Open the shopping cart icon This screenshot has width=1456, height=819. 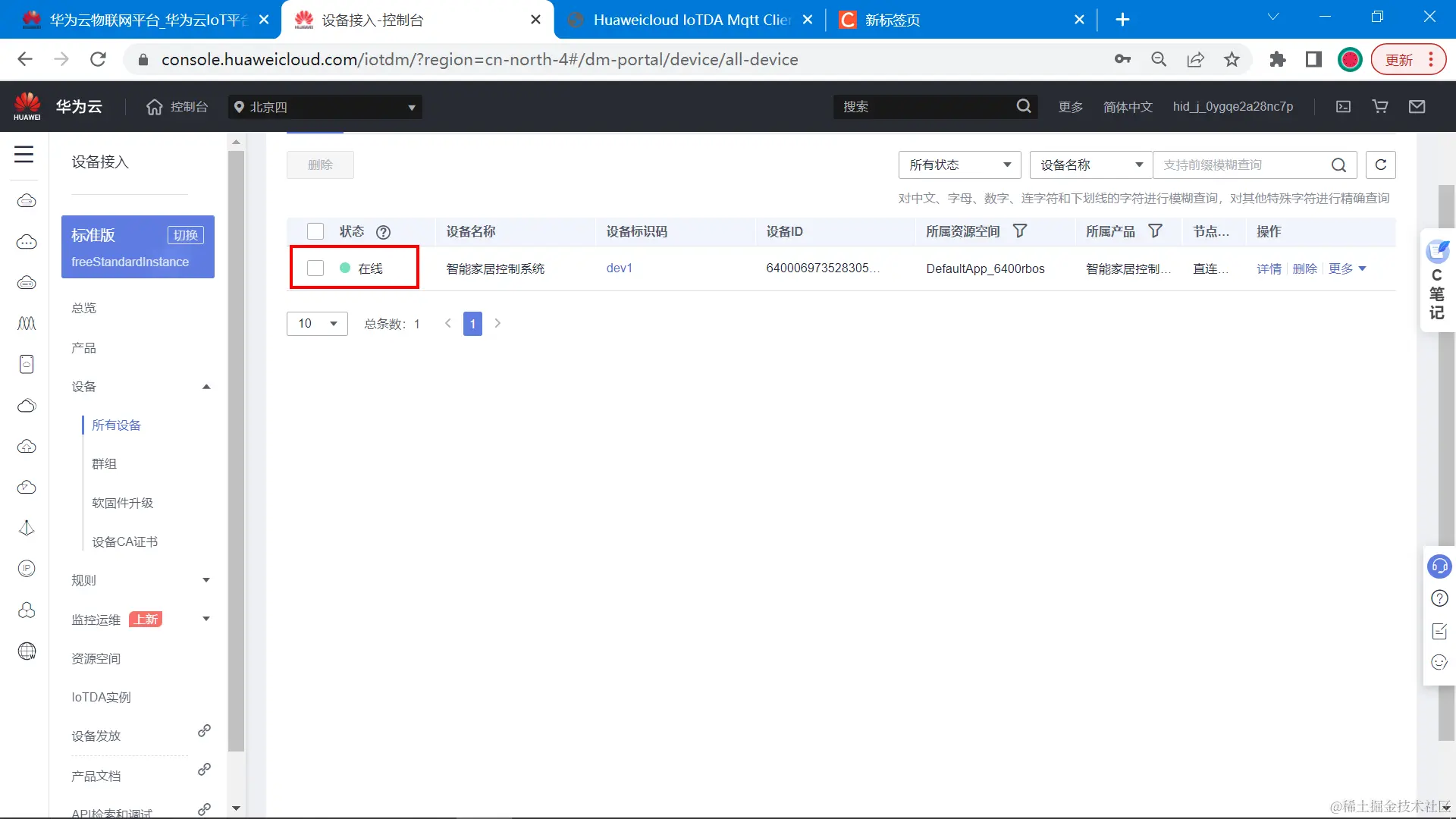pyautogui.click(x=1380, y=107)
